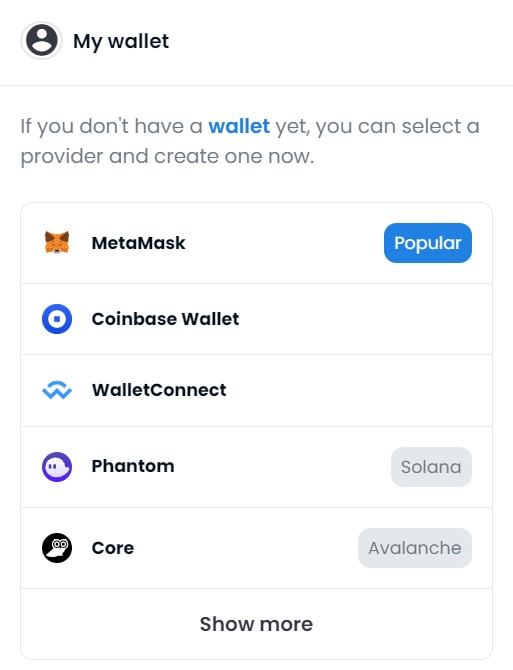Click the MetaMask name label
The image size is (513, 670).
138,243
